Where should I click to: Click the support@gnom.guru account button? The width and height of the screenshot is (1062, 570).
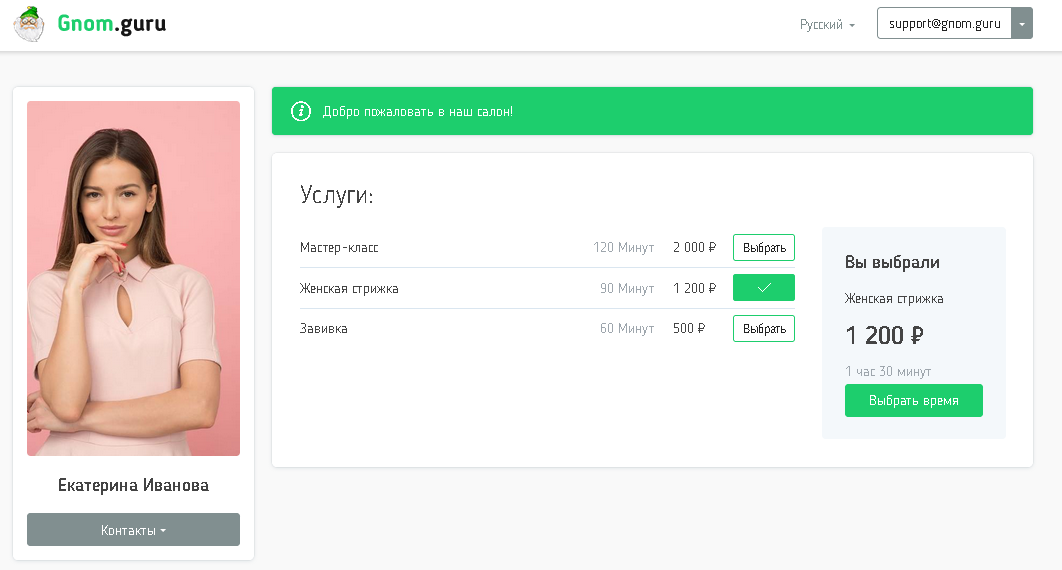944,23
